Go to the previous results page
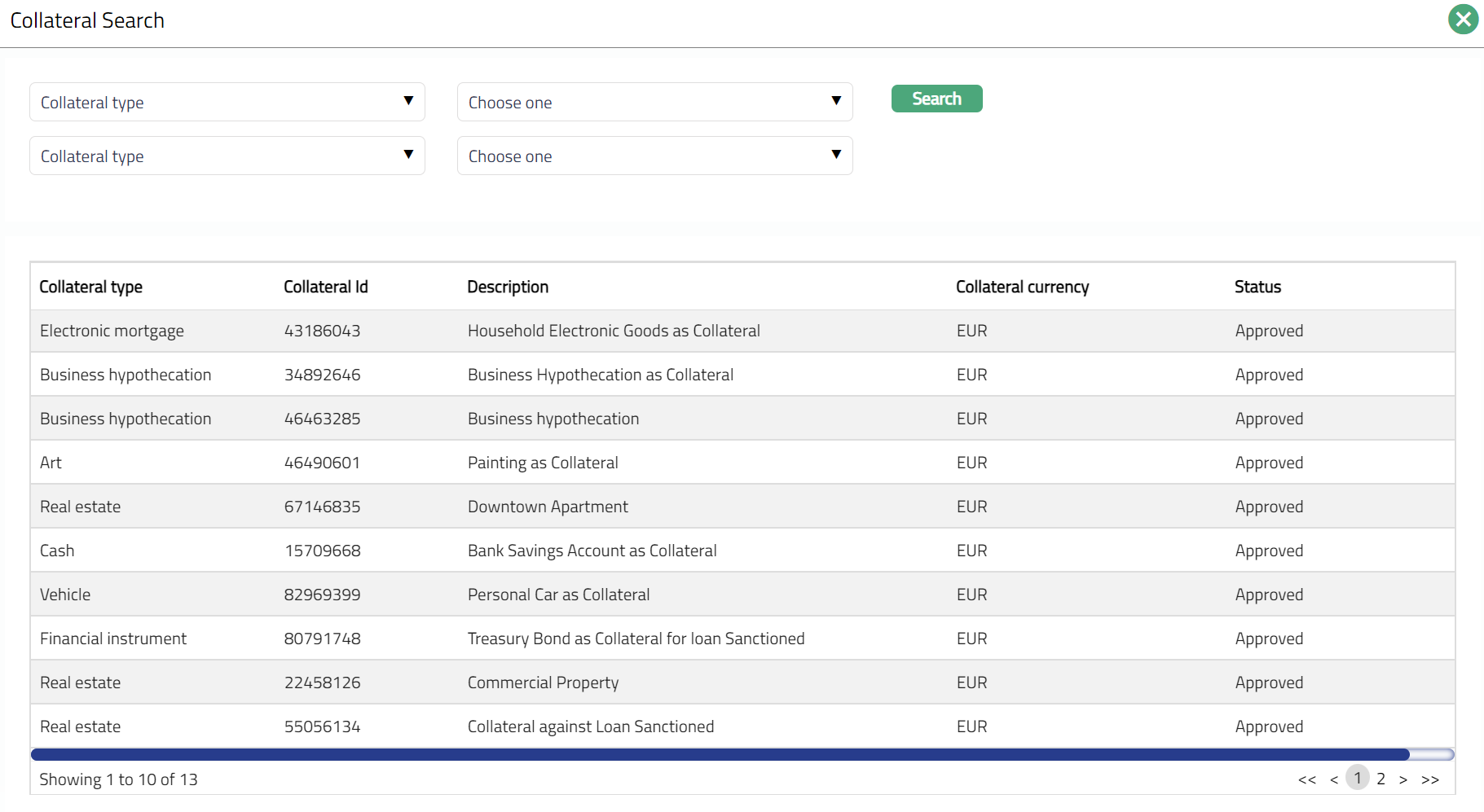The height and width of the screenshot is (812, 1484). point(1334,779)
